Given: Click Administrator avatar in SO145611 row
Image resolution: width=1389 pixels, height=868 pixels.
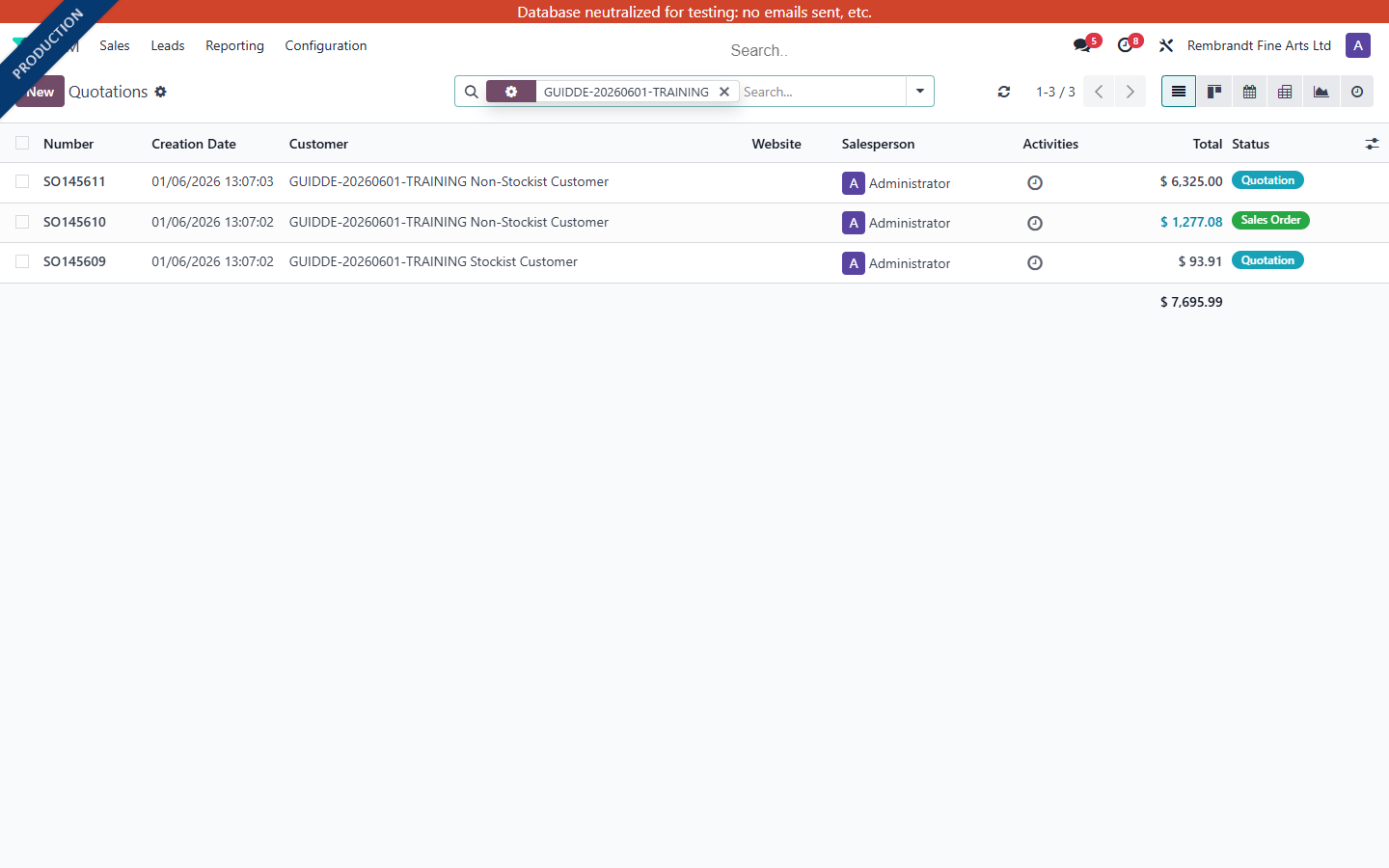Looking at the screenshot, I should 854,183.
